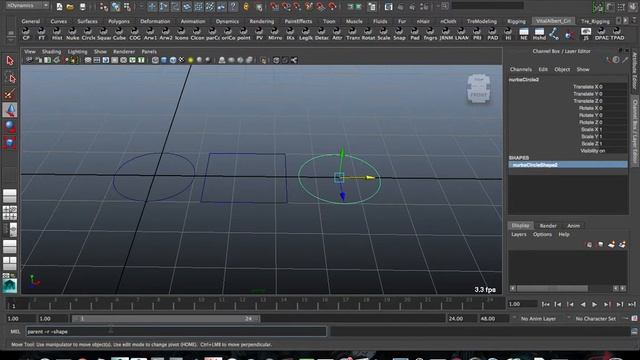Select the arrow Select tool
The image size is (640, 360).
(10, 61)
